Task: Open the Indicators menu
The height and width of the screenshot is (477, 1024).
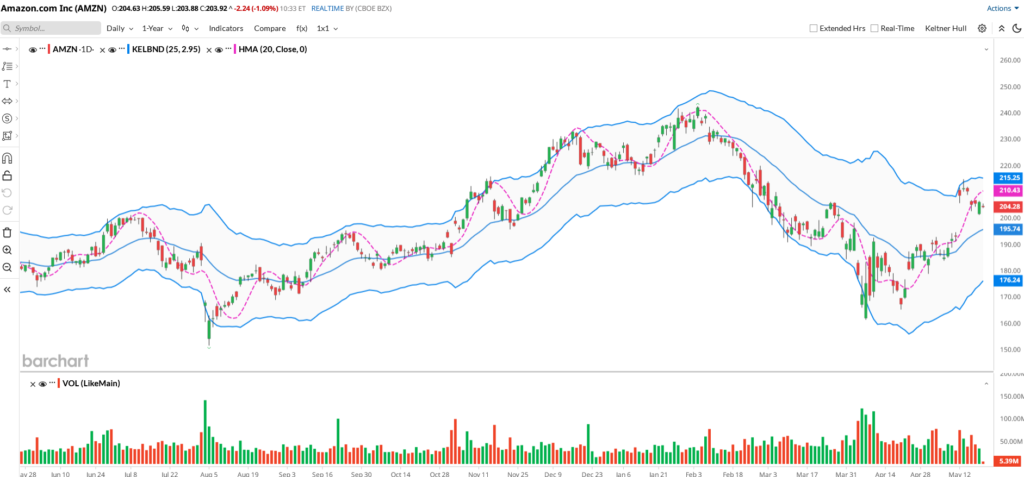Action: [225, 28]
